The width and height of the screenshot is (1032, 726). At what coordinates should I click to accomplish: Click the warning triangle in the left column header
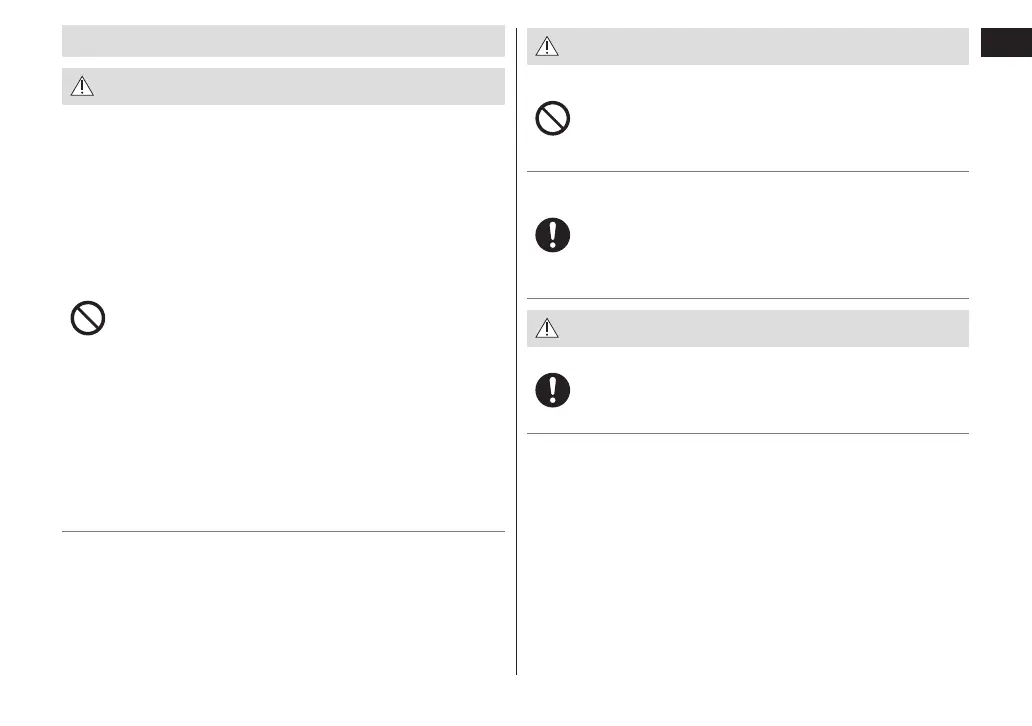(82, 87)
